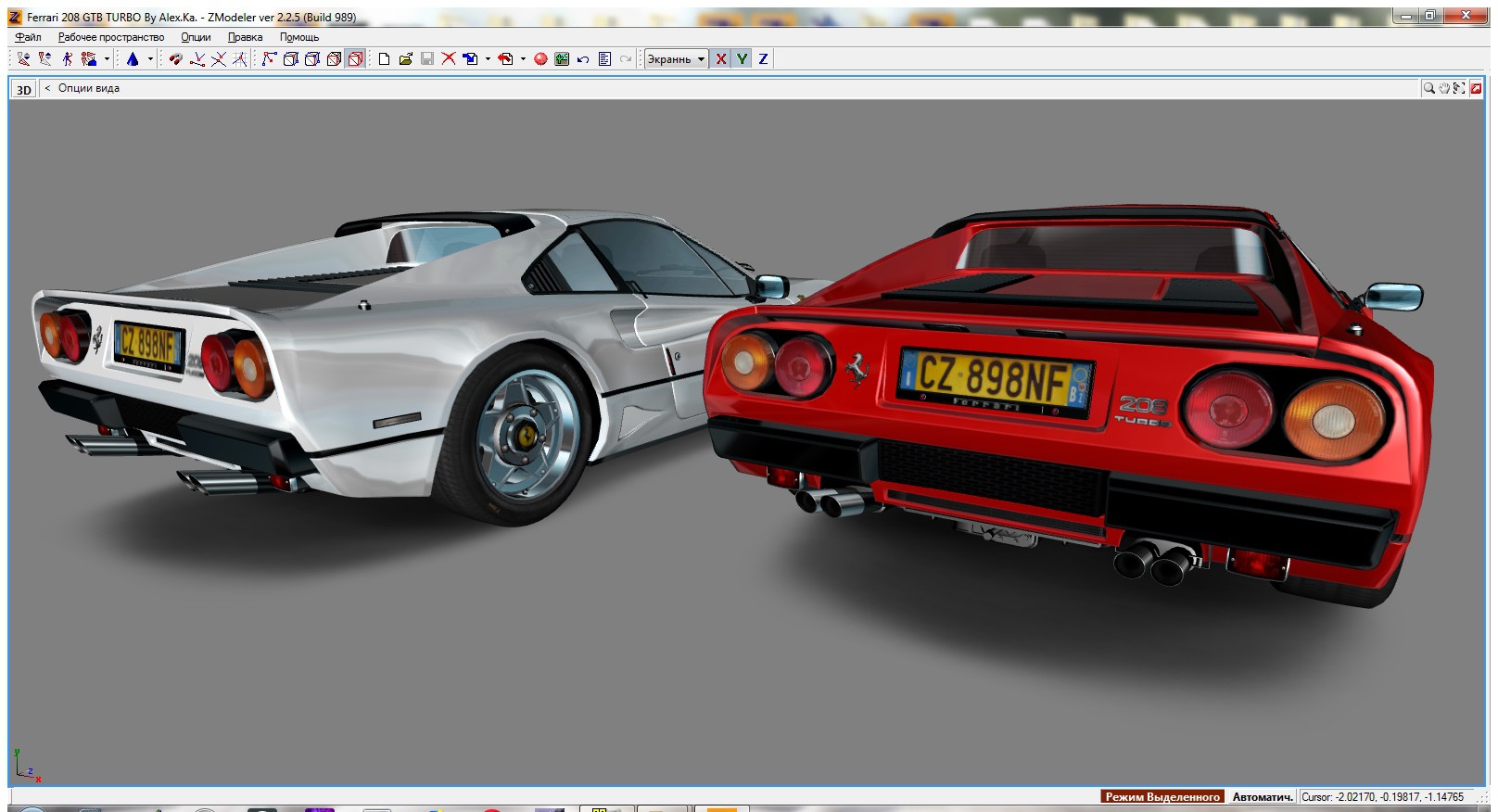
Task: Click the viewport zoom magnifier icon
Action: [1429, 88]
